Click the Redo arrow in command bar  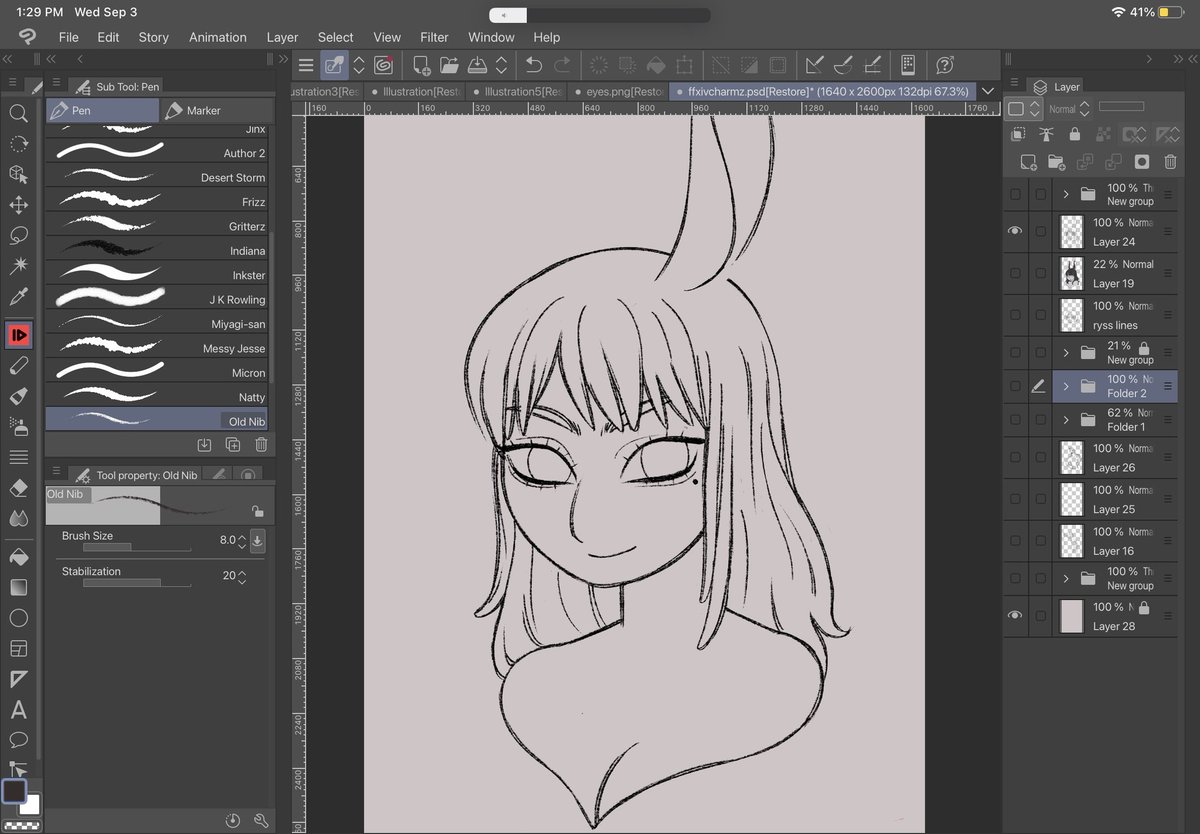coord(563,65)
